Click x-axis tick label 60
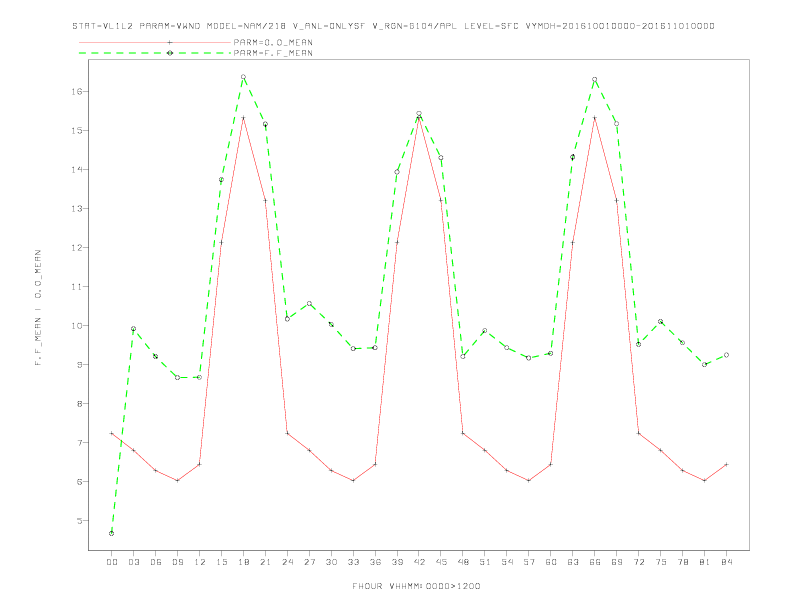Image resolution: width=792 pixels, height=612 pixels. pyautogui.click(x=551, y=562)
